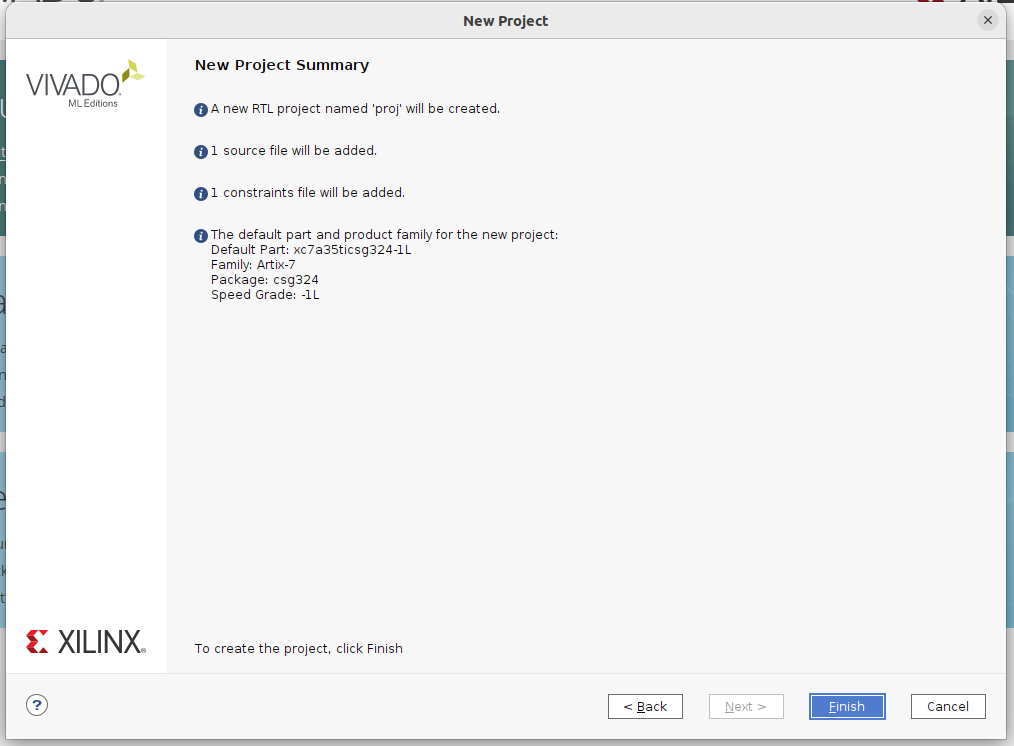This screenshot has height=746, width=1014.
Task: Click the New Project title bar
Action: coord(506,21)
